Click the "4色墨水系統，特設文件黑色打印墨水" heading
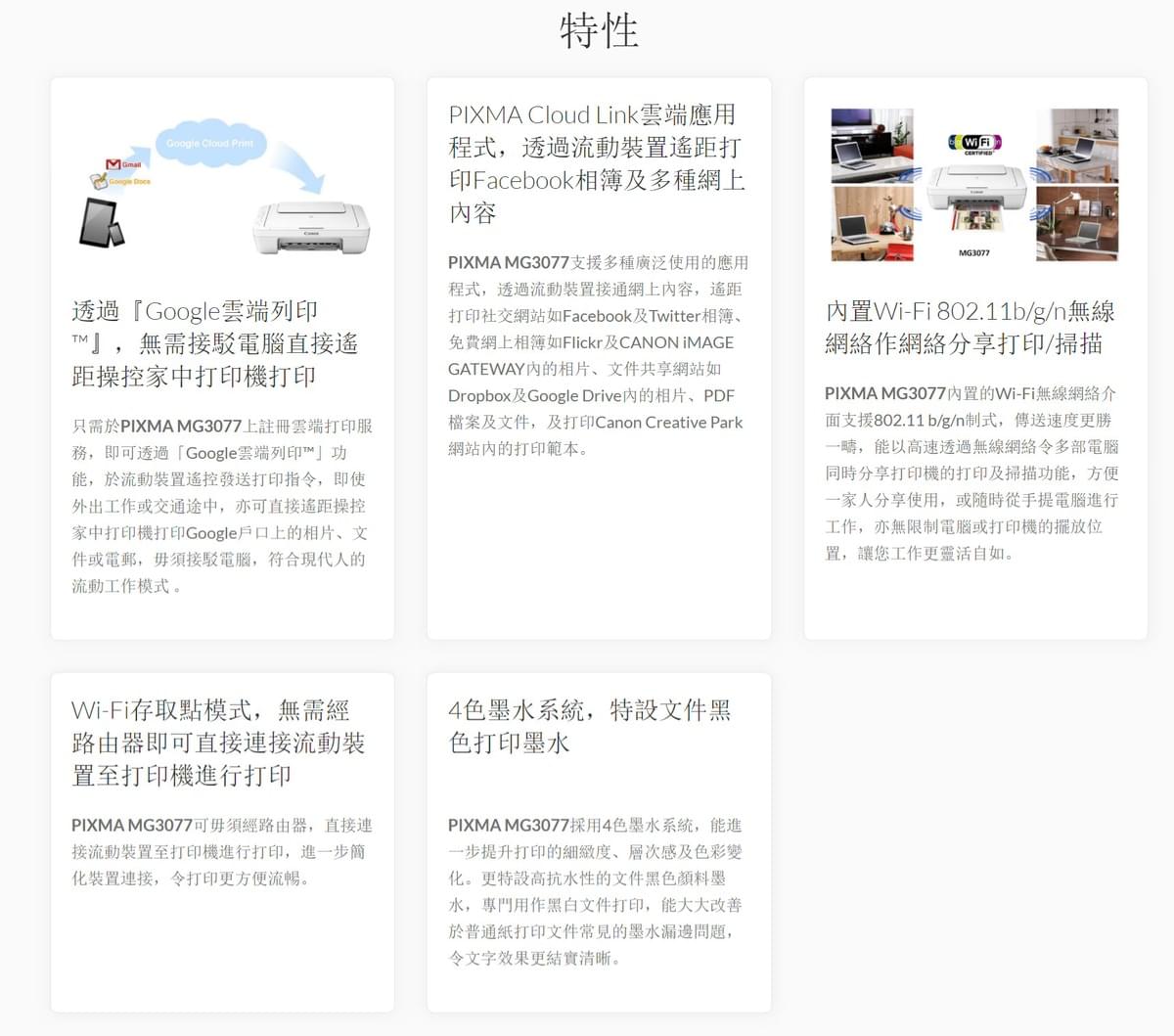Image resolution: width=1174 pixels, height=1036 pixels. tap(590, 726)
